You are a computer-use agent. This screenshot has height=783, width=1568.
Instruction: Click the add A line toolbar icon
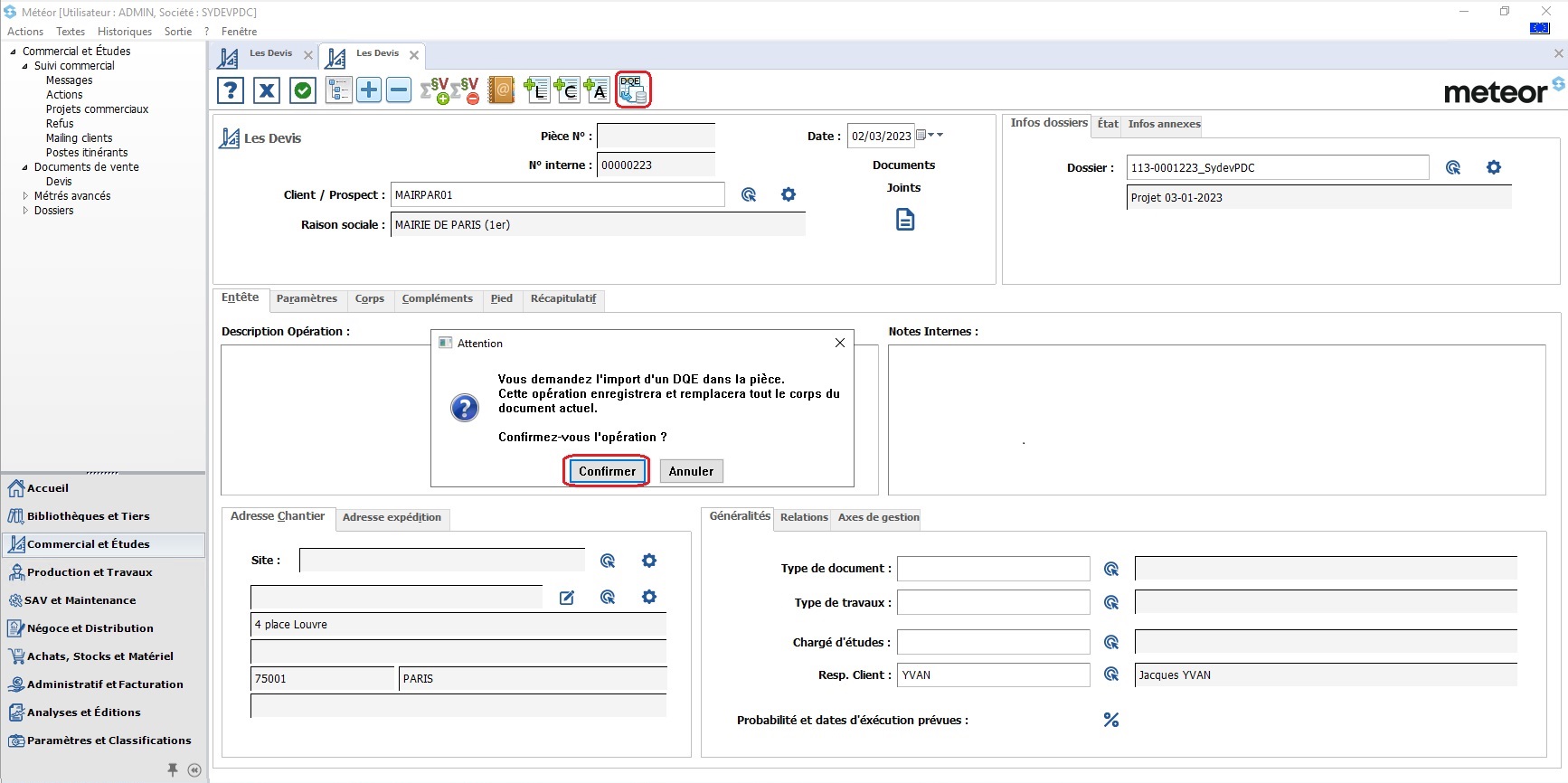(597, 90)
